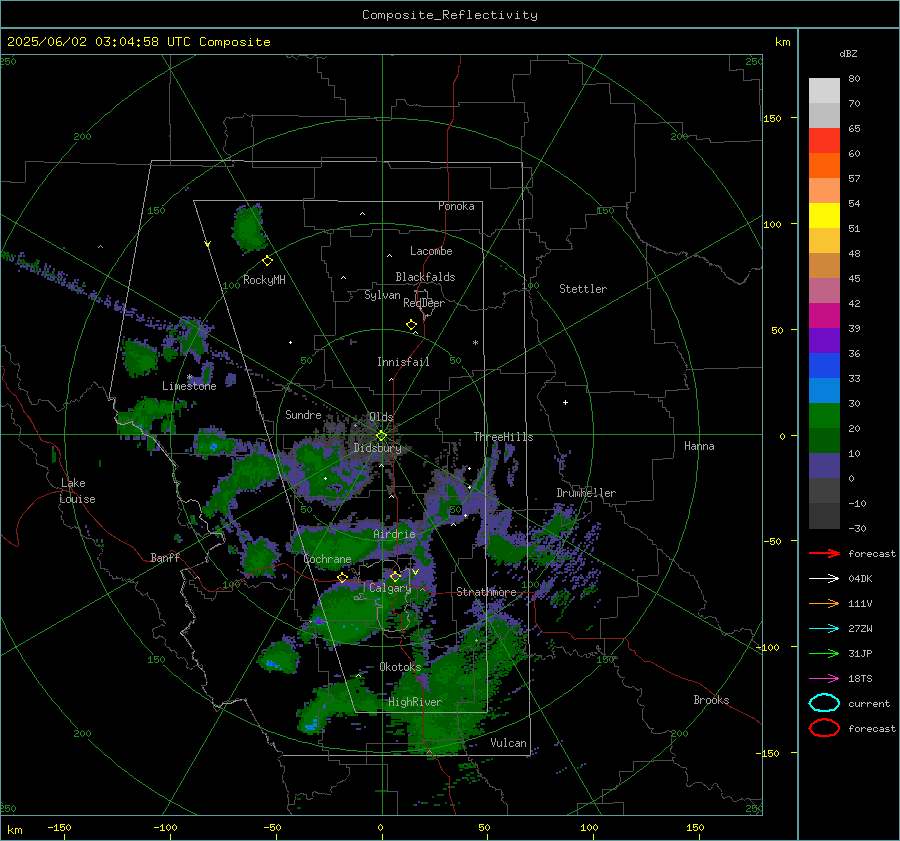Image resolution: width=900 pixels, height=841 pixels.
Task: Click the RedDeer city label
Action: (x=424, y=303)
